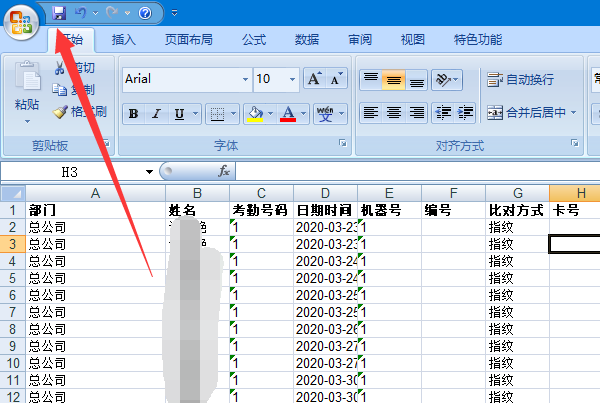Decrease indent
The height and width of the screenshot is (403, 600).
[x=443, y=113]
